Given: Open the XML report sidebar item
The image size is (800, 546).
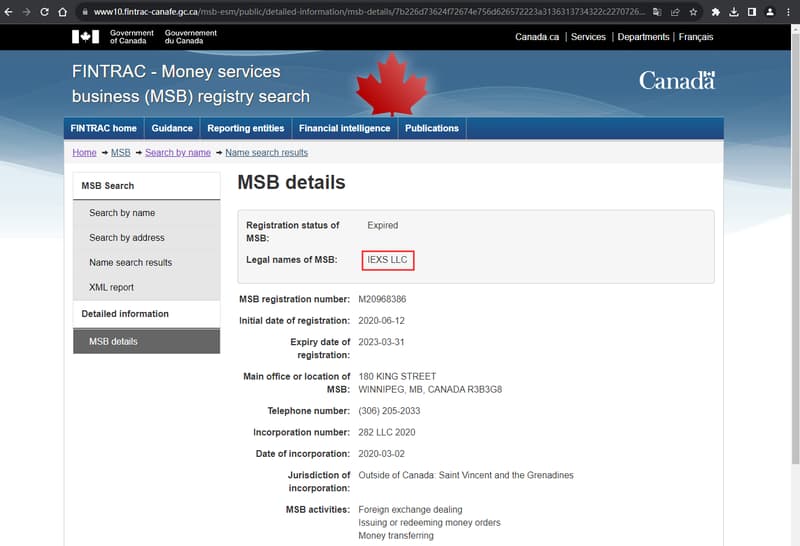Looking at the screenshot, I should point(147,287).
